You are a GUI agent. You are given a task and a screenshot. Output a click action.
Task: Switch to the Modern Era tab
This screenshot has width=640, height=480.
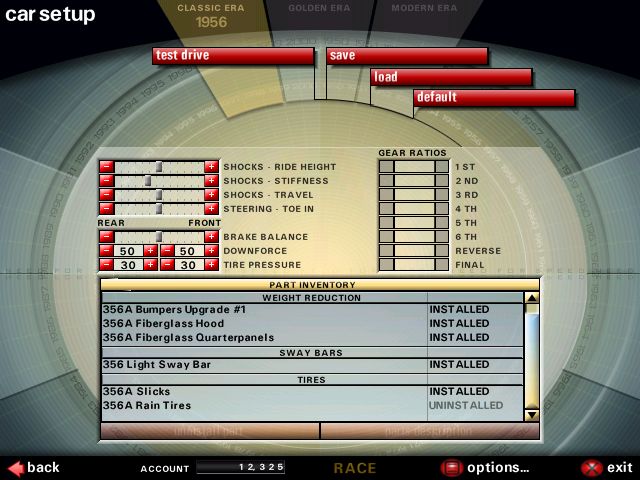click(x=424, y=8)
